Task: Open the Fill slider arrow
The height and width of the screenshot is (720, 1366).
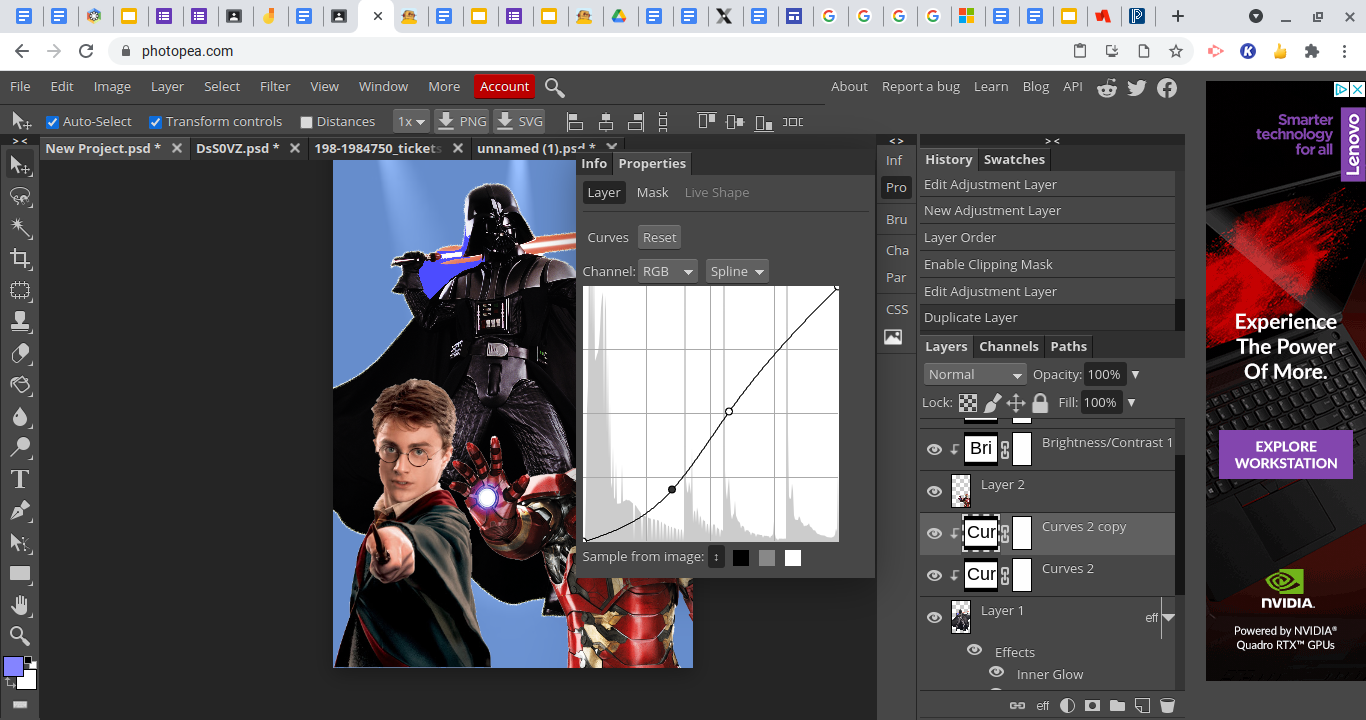Action: [1131, 403]
